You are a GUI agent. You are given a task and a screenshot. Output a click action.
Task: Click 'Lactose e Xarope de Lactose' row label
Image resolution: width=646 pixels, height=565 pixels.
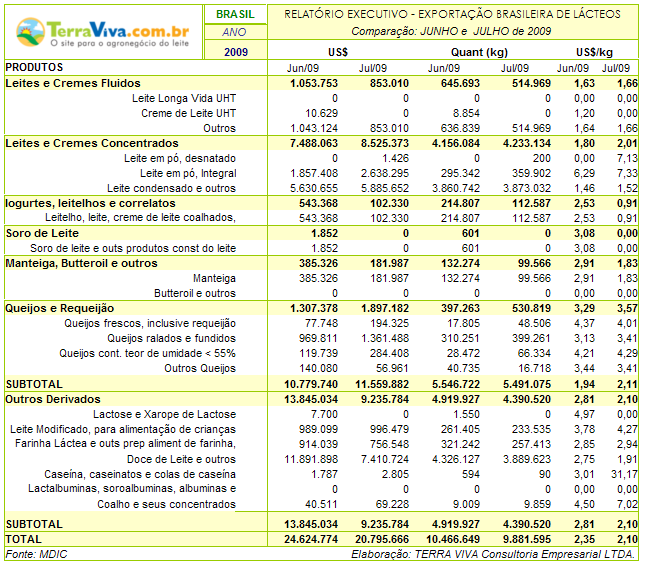click(164, 415)
